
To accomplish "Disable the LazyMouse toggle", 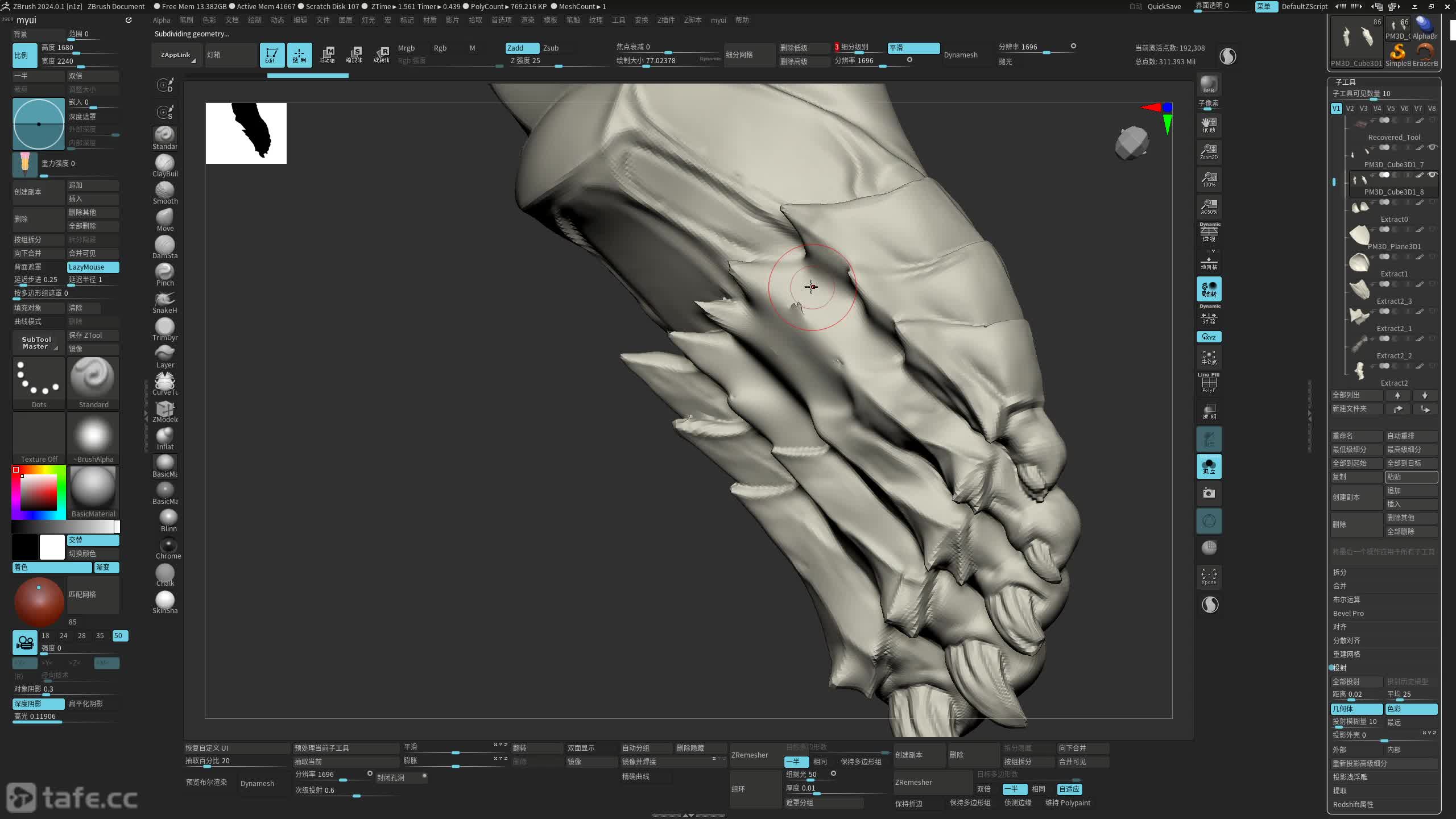I will 93,267.
